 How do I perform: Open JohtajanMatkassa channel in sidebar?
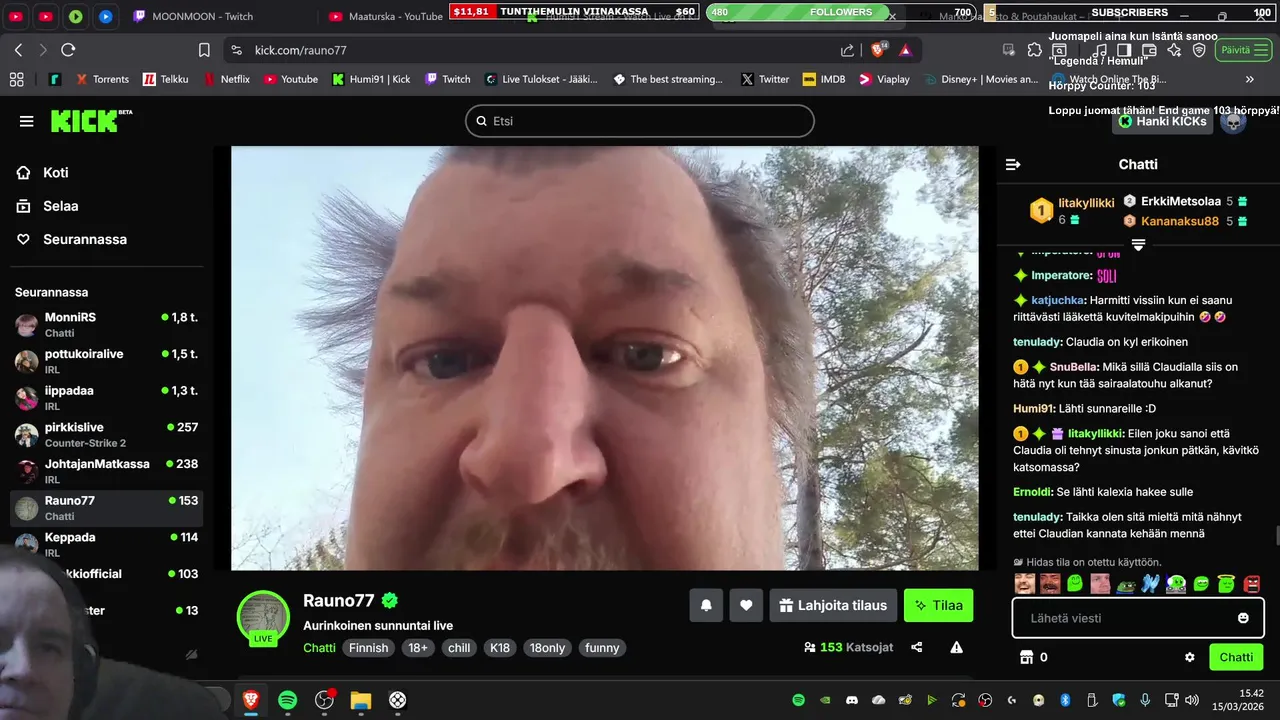(x=106, y=471)
